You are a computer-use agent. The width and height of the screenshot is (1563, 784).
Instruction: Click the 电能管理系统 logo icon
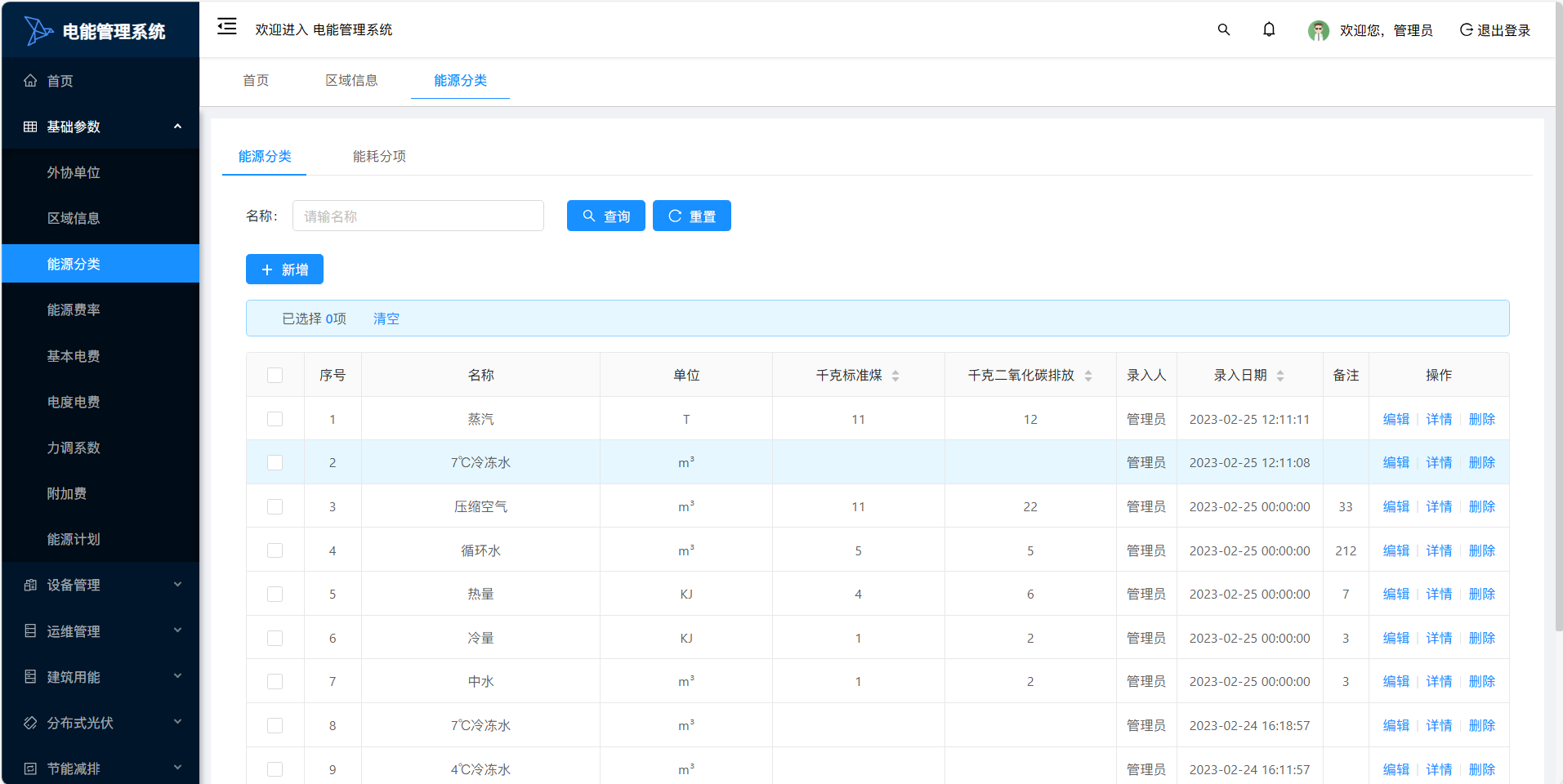pyautogui.click(x=38, y=31)
